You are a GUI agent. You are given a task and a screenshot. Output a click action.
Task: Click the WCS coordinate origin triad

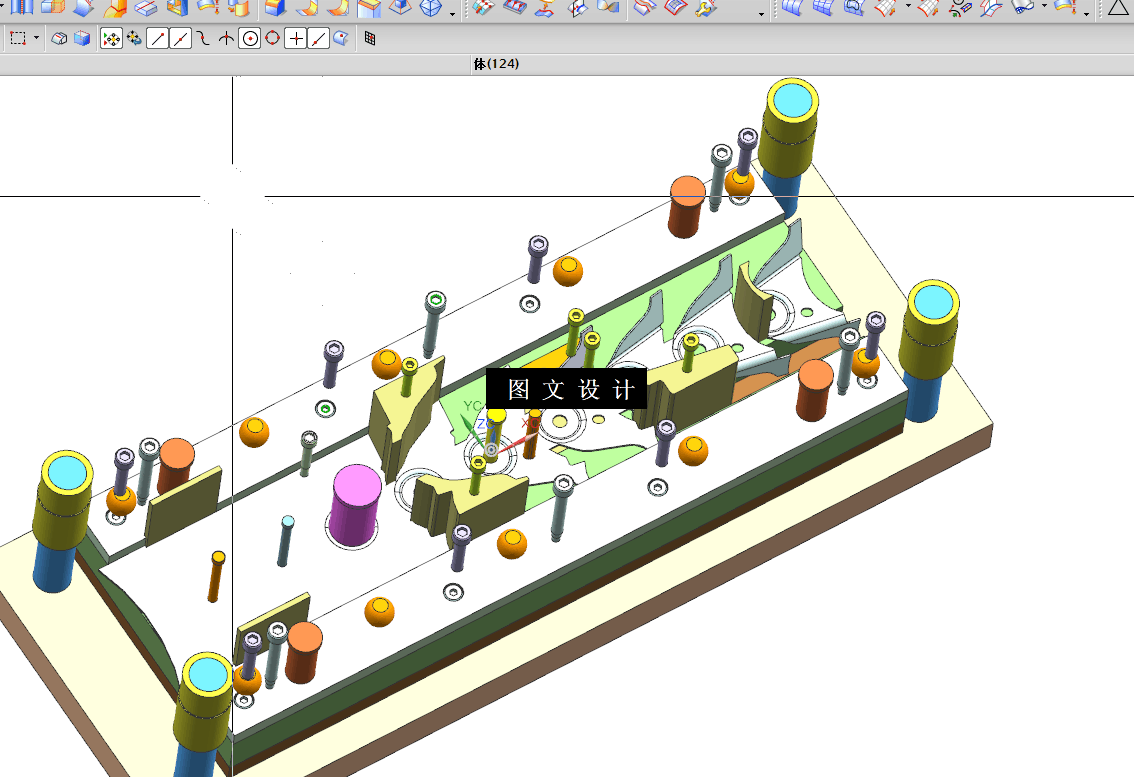(491, 450)
